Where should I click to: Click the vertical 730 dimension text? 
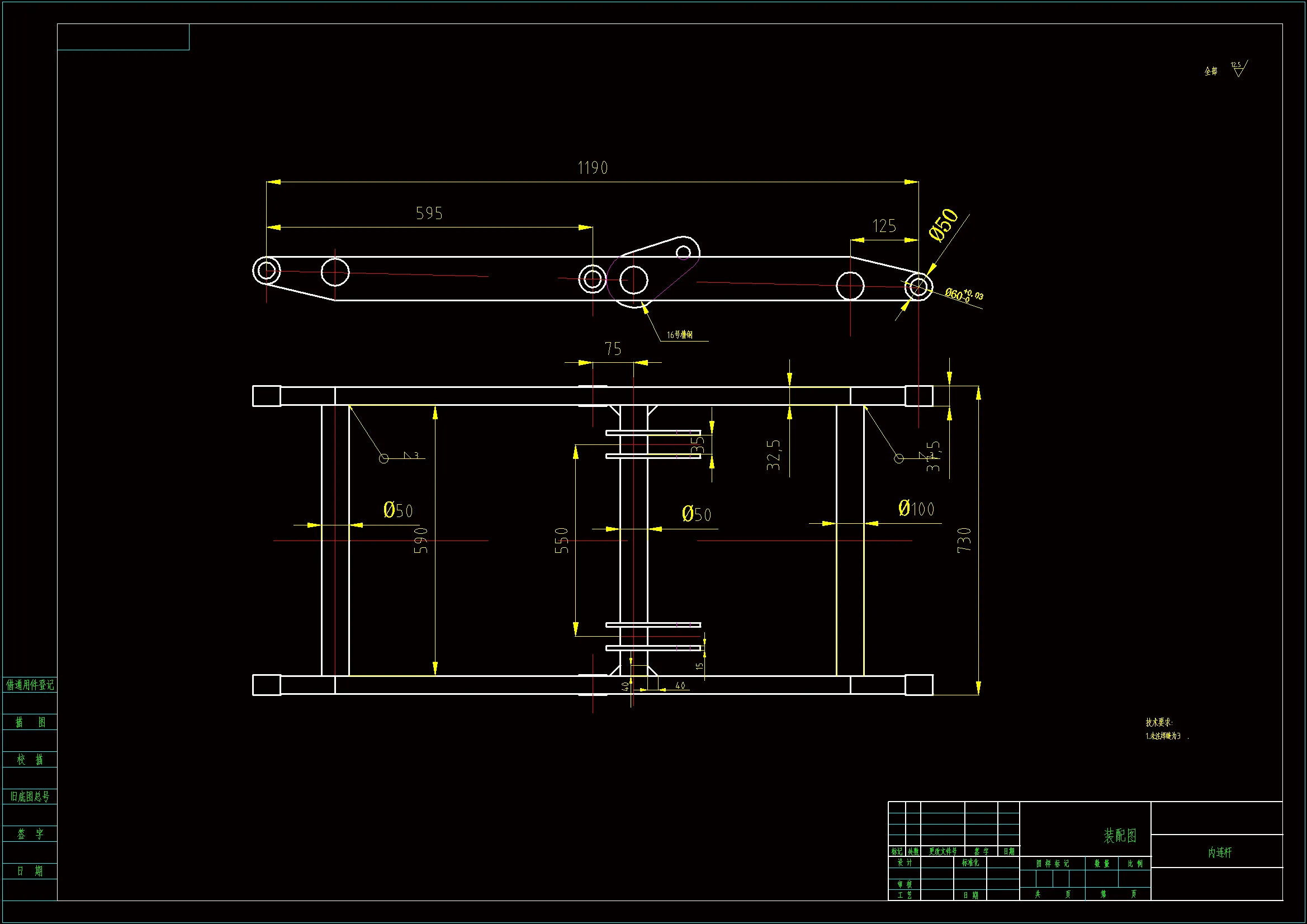click(964, 540)
